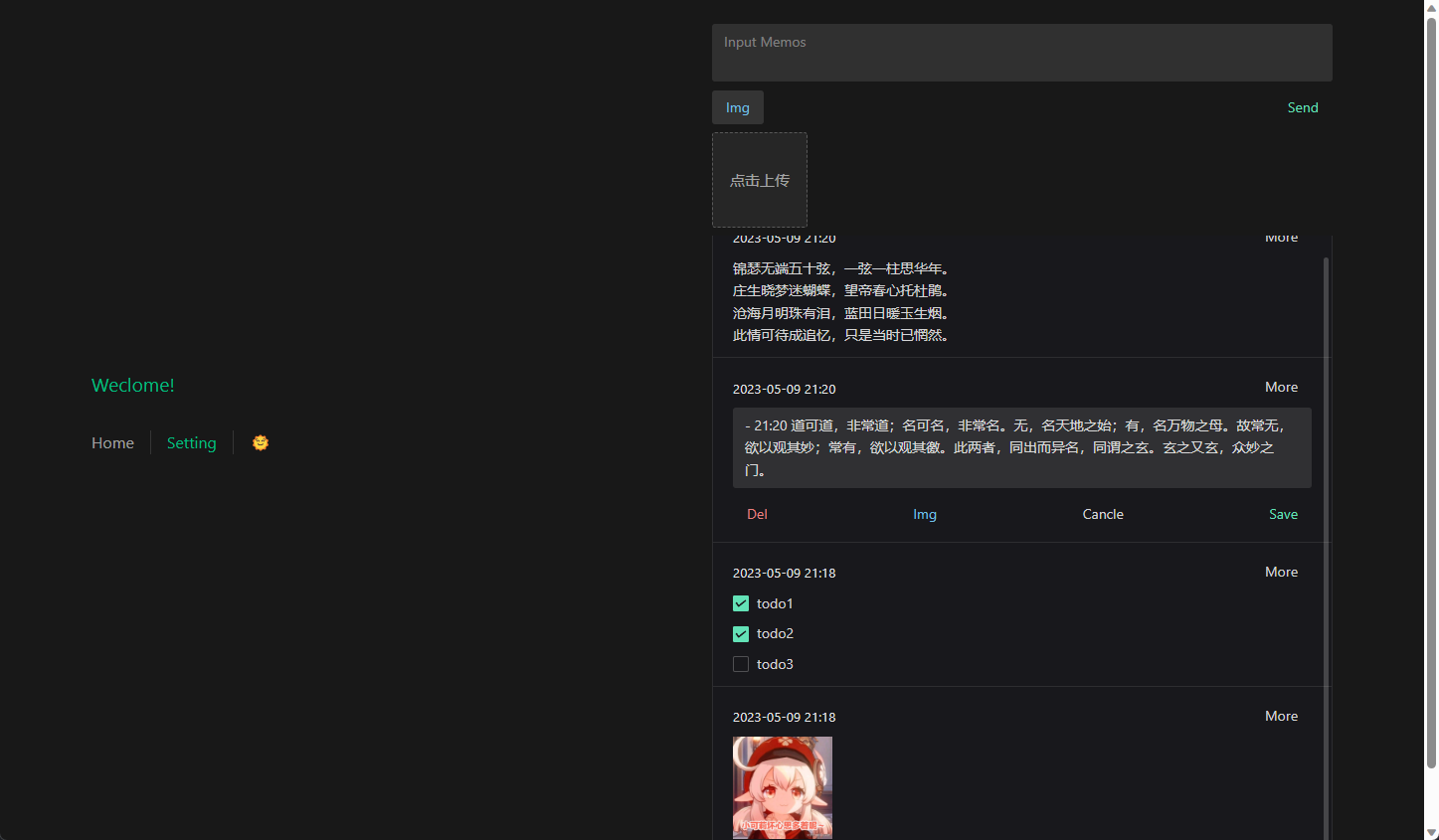Click the 点击上传 upload area

[x=760, y=180]
